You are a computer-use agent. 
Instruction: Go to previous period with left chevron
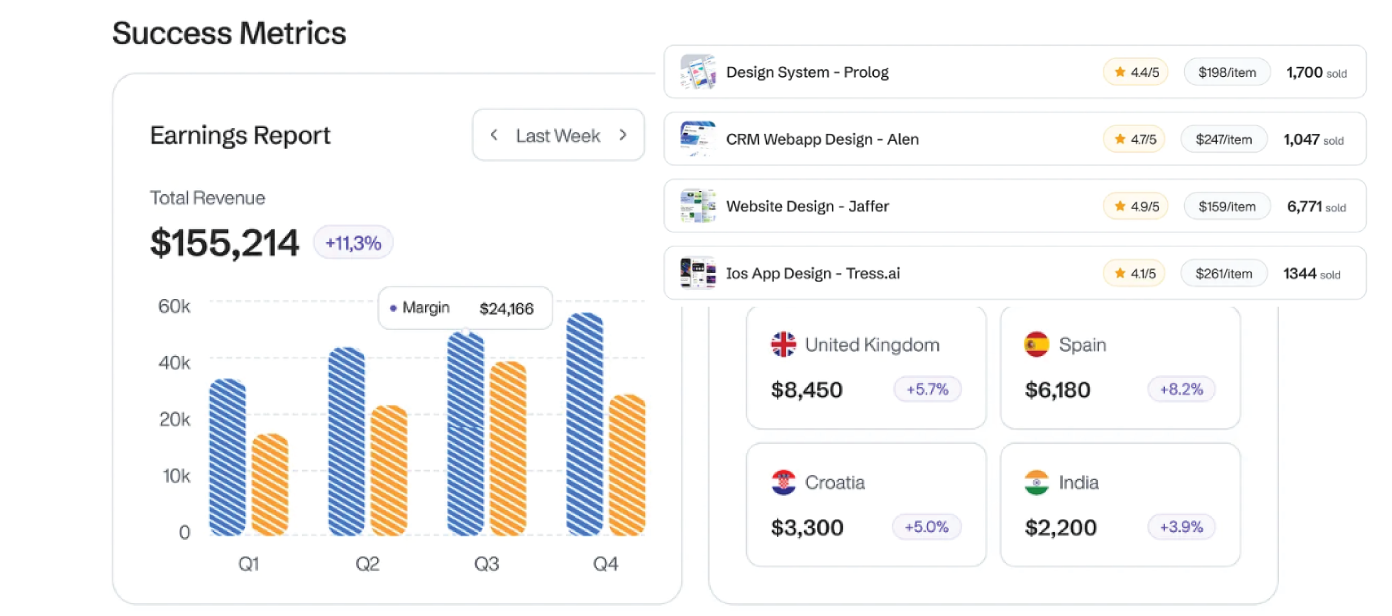click(494, 136)
